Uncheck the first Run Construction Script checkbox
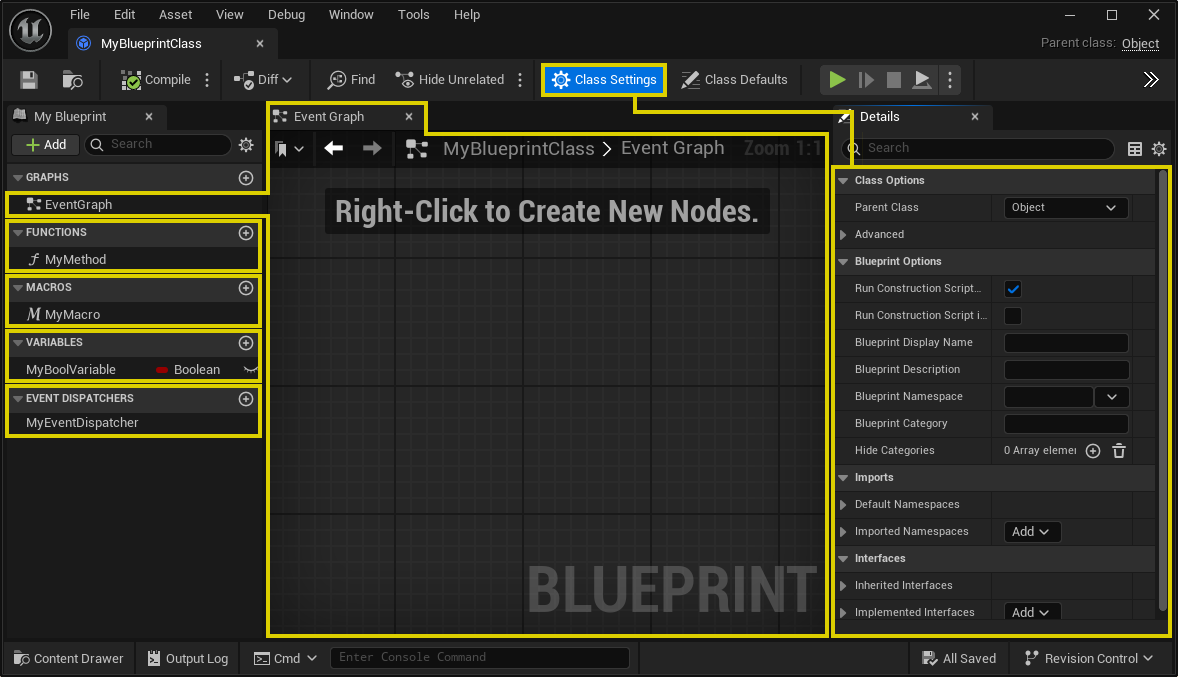1178x677 pixels. click(x=1013, y=289)
